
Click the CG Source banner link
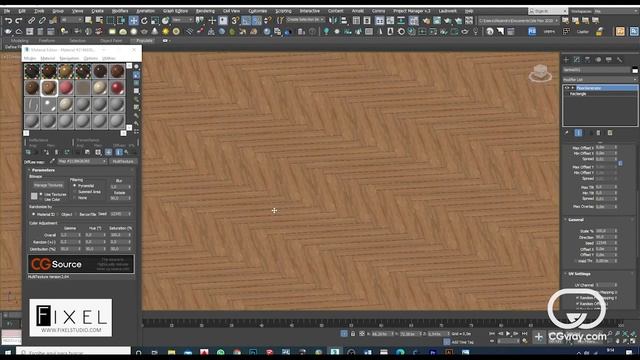[x=81, y=264]
